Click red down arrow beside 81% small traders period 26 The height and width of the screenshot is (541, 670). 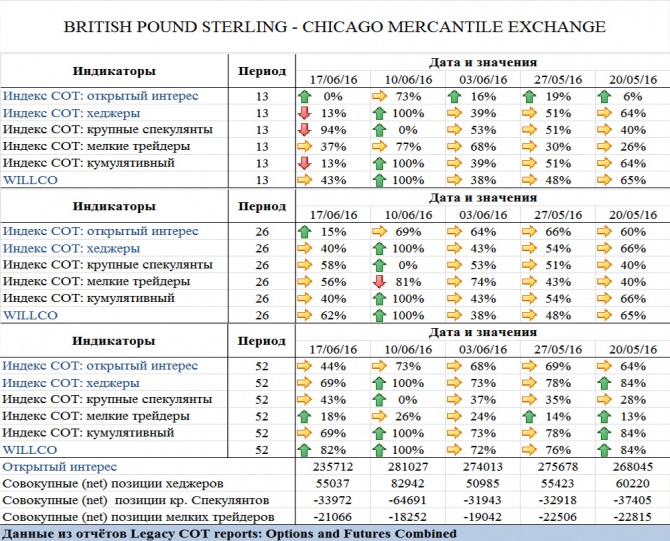[379, 282]
